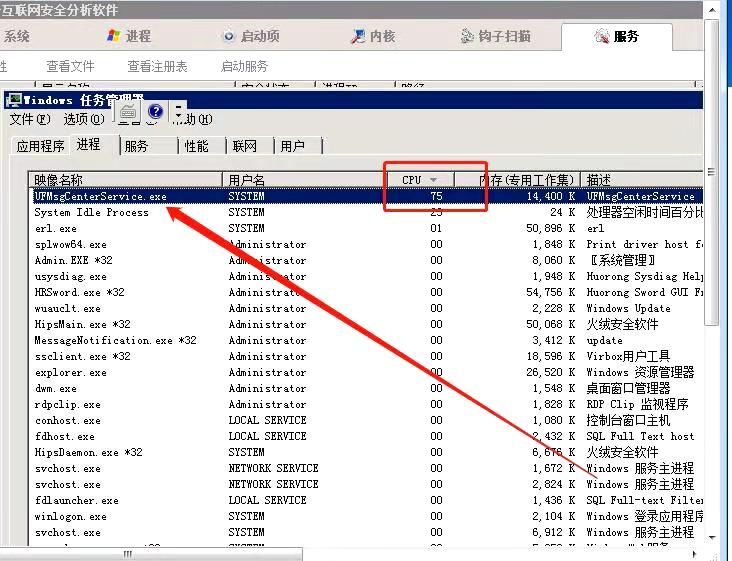This screenshot has height=561, width=732.
Task: Select the explorer.exe process
Action: point(366,372)
